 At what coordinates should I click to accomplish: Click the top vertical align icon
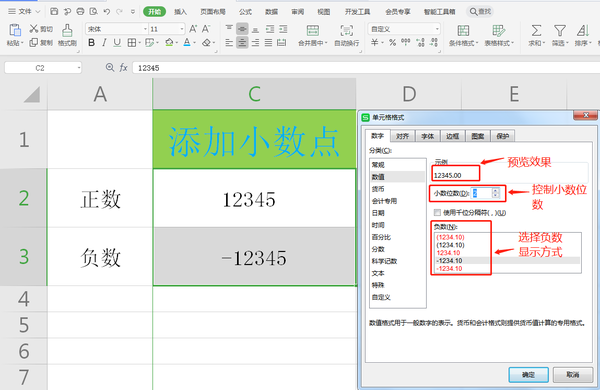[x=229, y=28]
